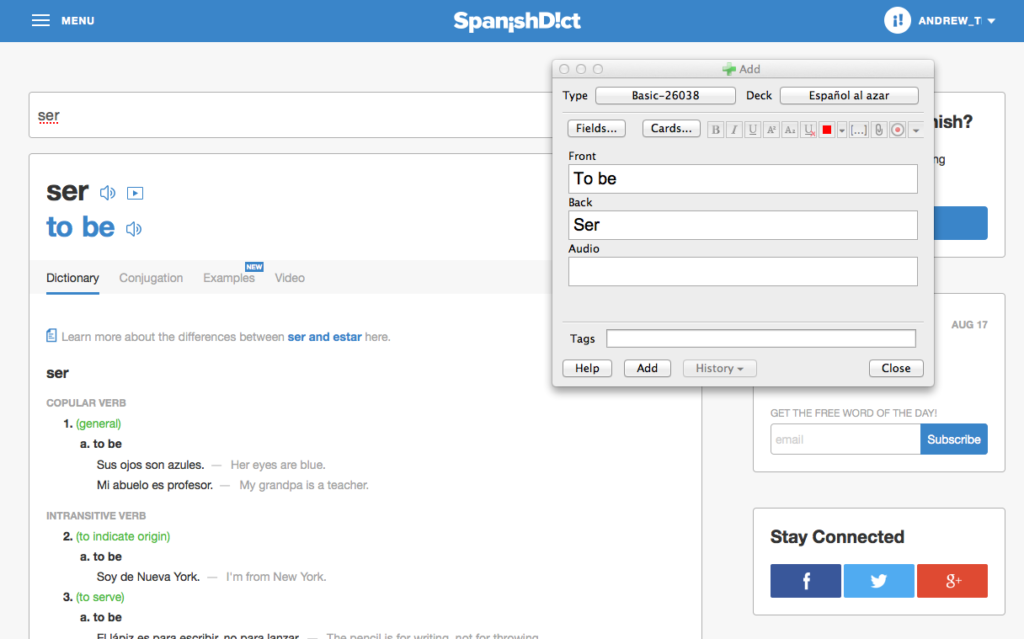Click the video play icon beside 'ser'
The image size is (1024, 639).
pos(135,193)
